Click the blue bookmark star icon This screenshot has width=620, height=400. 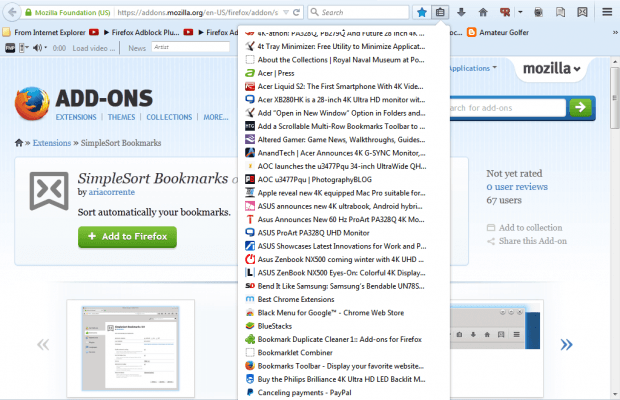pyautogui.click(x=422, y=12)
